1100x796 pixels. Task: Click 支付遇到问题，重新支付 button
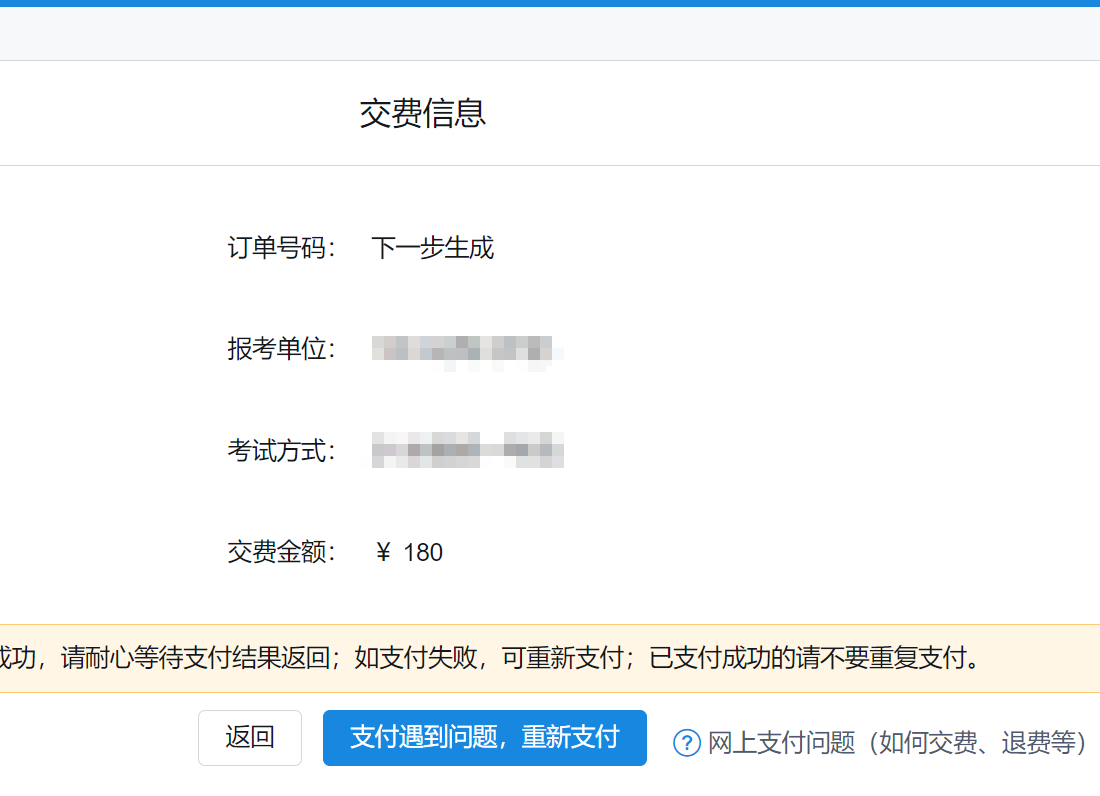pyautogui.click(x=485, y=738)
